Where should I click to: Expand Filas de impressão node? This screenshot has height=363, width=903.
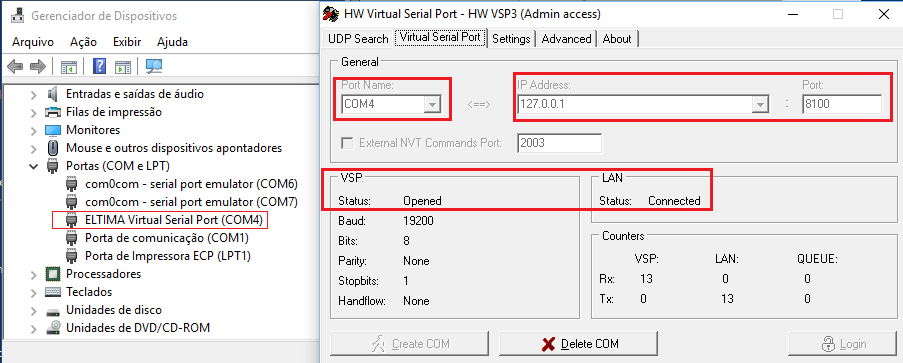pos(33,112)
